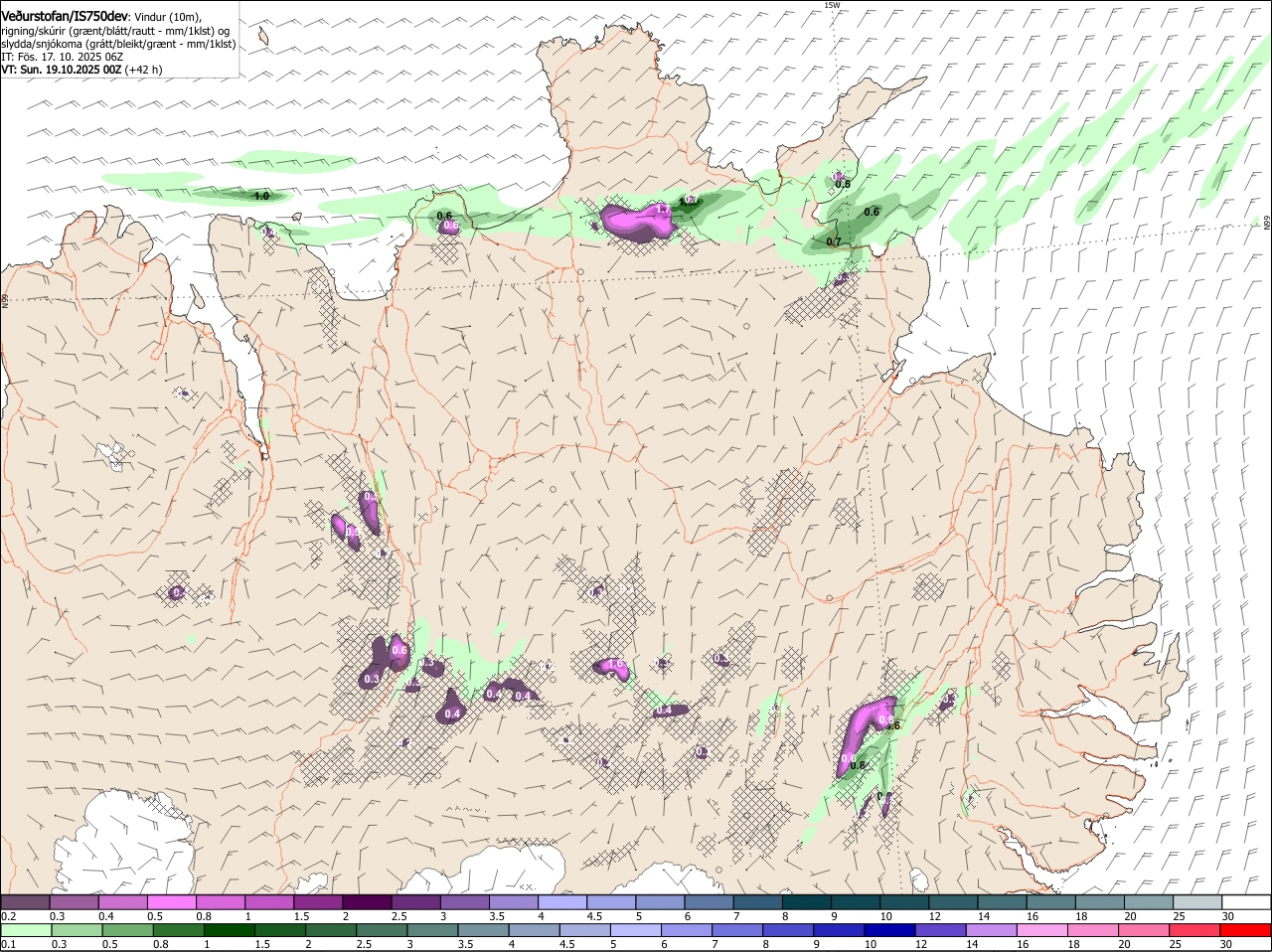Screen dimensions: 1272x952
Task: Select the bottom-row 1–1.5 darkest green swatch
Action: (x=229, y=930)
